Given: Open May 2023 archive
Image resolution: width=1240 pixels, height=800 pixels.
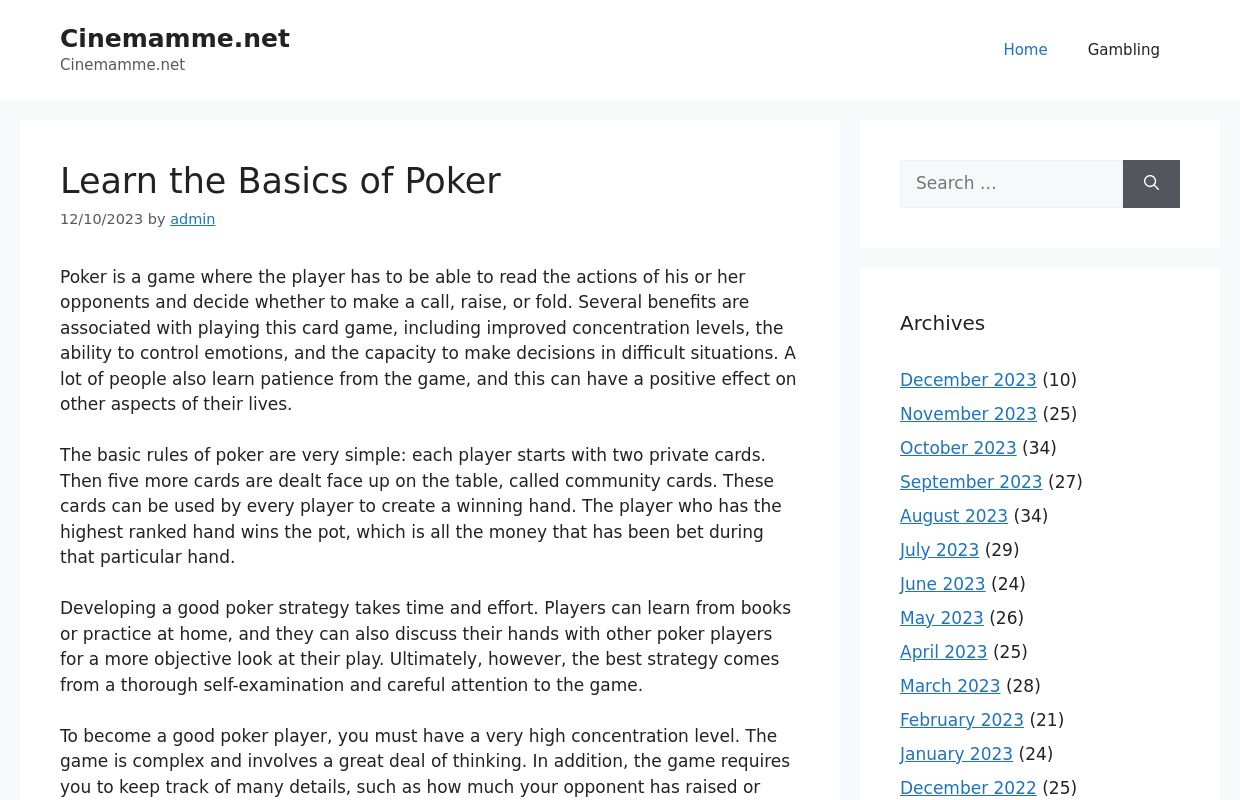Looking at the screenshot, I should [x=941, y=618].
